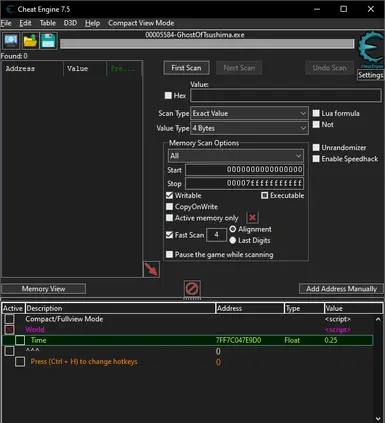Click Compact View Mode menu item
The image size is (385, 423).
pos(141,23)
